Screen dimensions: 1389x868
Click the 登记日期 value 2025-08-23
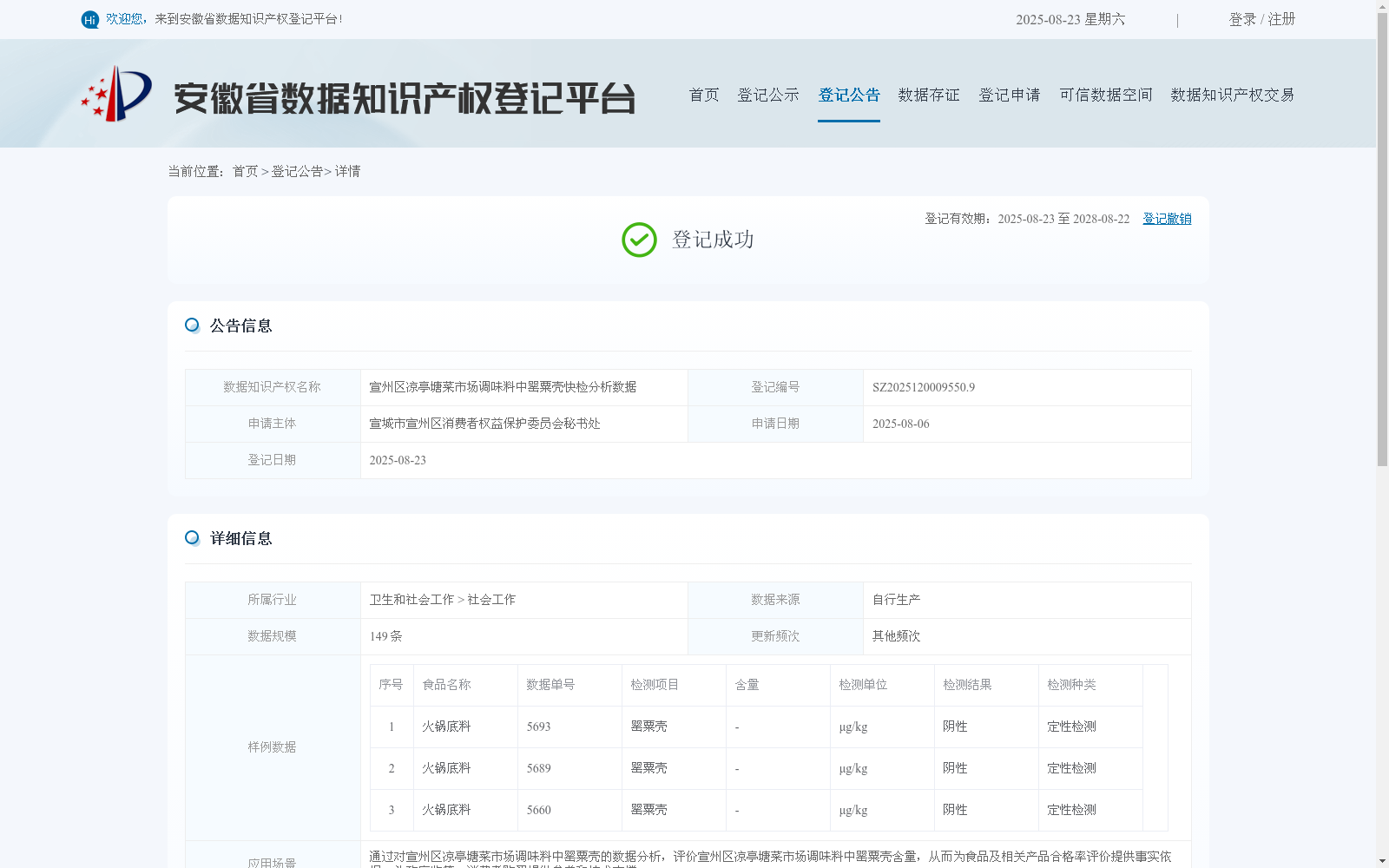[x=398, y=460]
